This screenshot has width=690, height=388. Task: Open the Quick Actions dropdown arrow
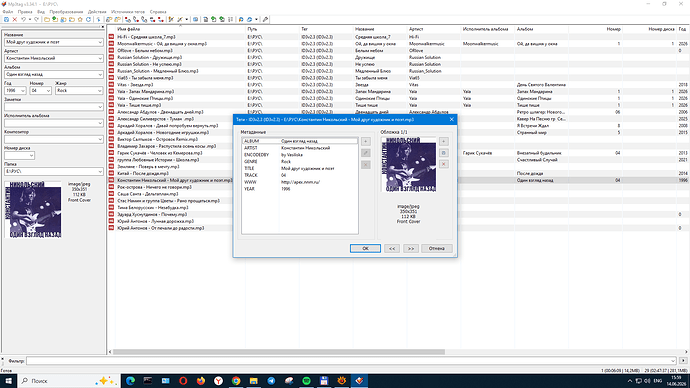(x=187, y=19)
